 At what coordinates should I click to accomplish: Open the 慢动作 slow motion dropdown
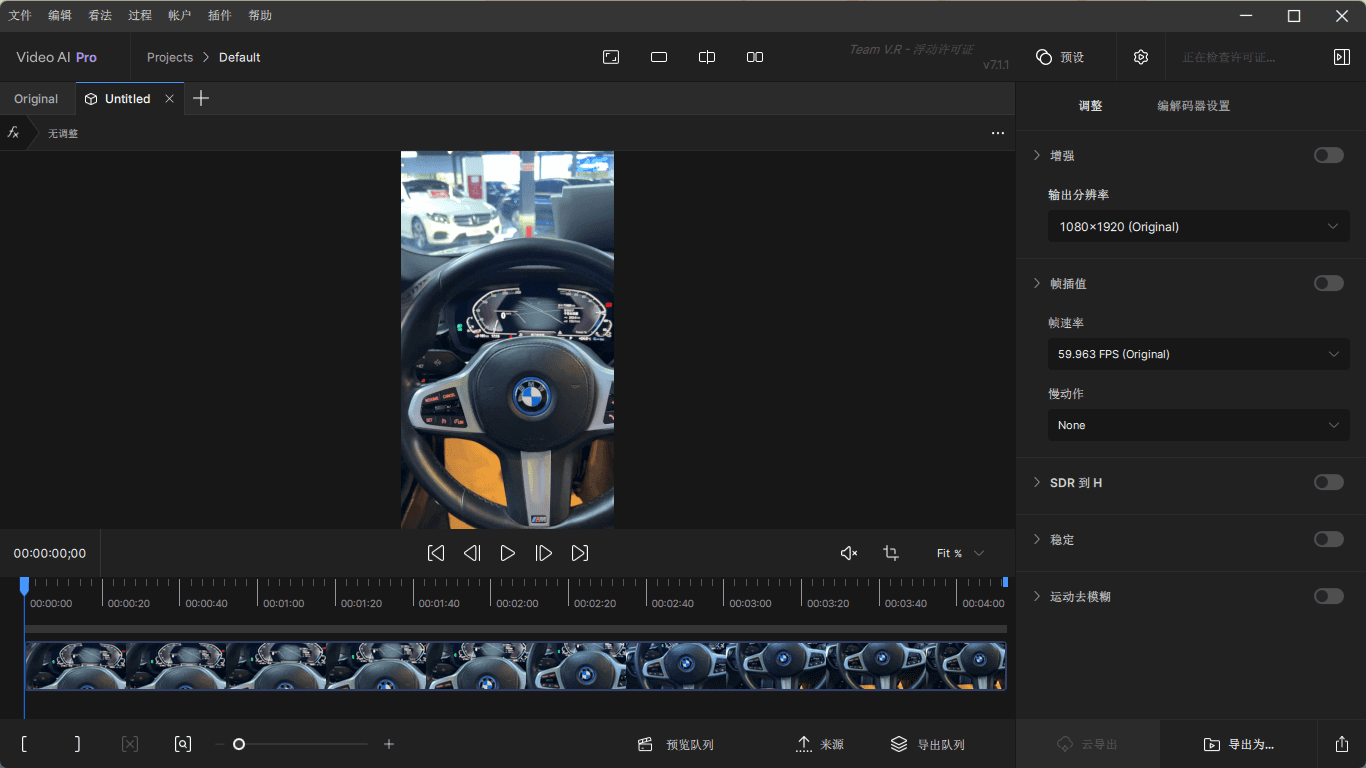[x=1198, y=425]
